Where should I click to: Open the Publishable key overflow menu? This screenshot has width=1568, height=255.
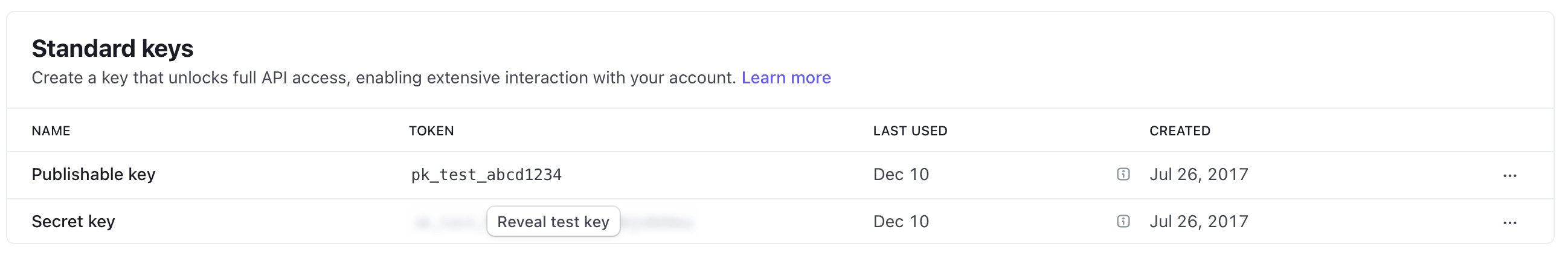(1509, 176)
